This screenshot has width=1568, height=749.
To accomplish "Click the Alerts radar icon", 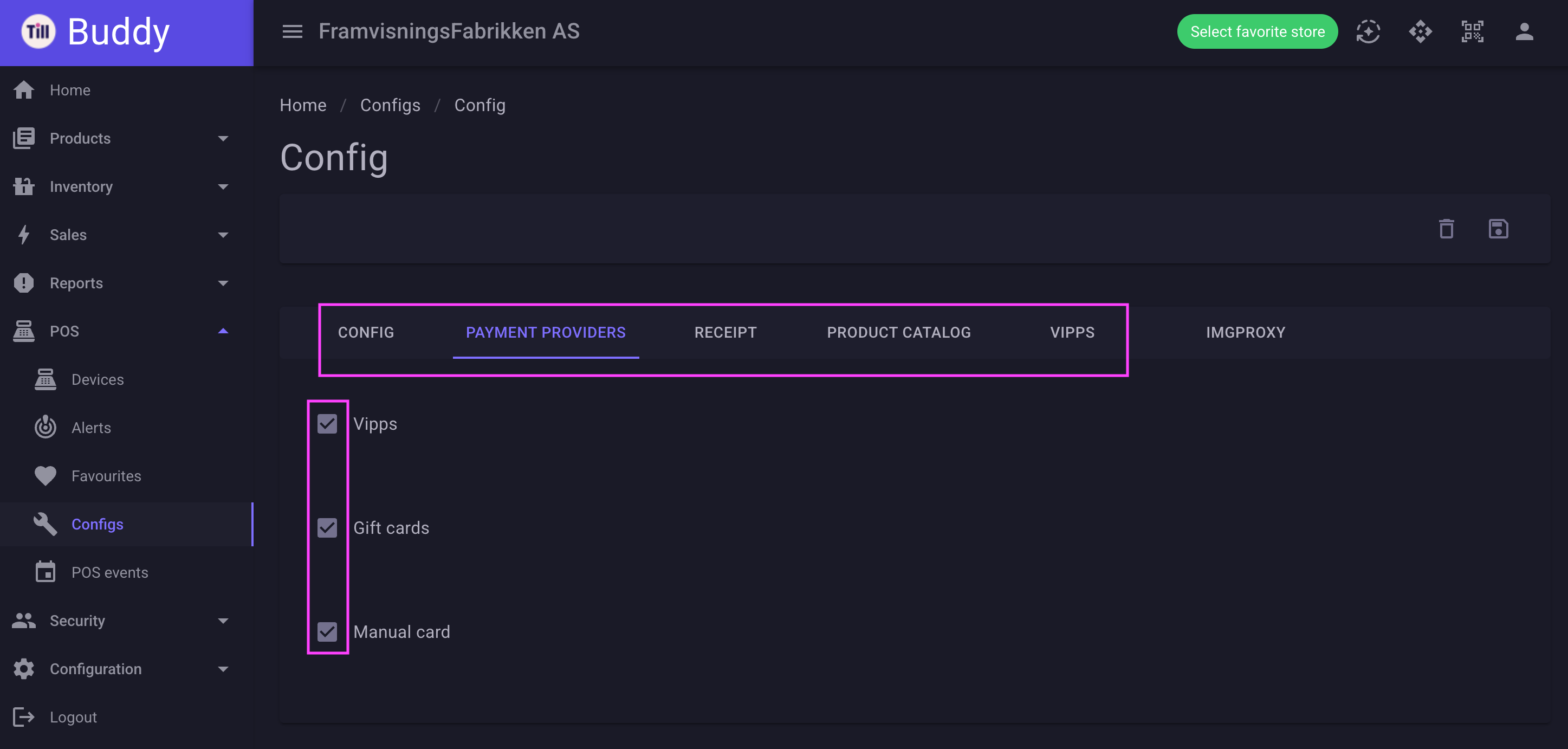I will tap(46, 428).
